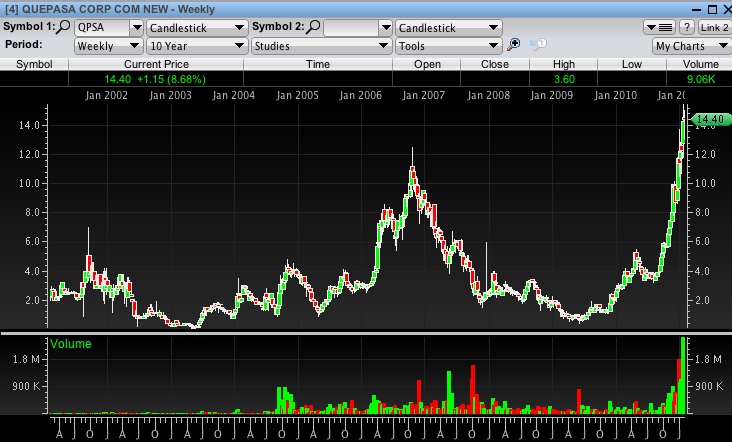Open Symbol 1 Candlestick chart type dropdown
Image resolution: width=732 pixels, height=442 pixels.
[197, 28]
